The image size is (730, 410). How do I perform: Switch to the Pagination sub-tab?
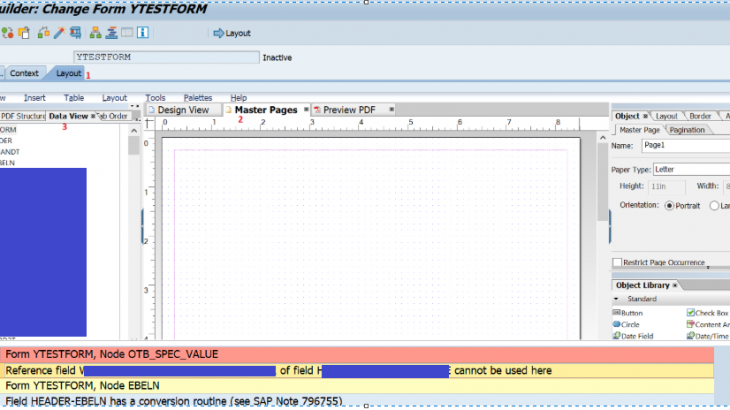click(687, 130)
